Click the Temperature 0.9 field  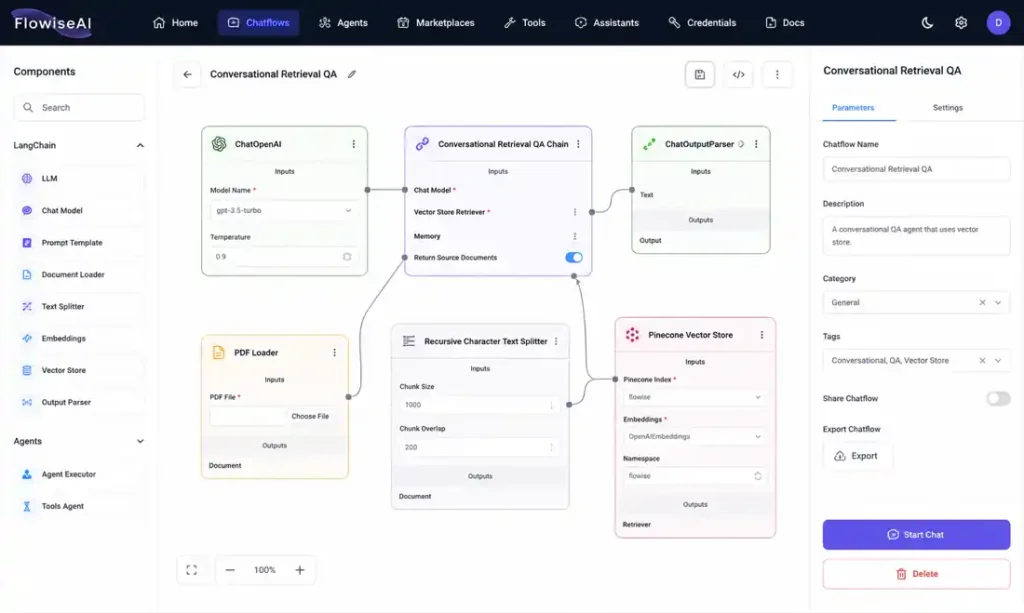pos(283,257)
